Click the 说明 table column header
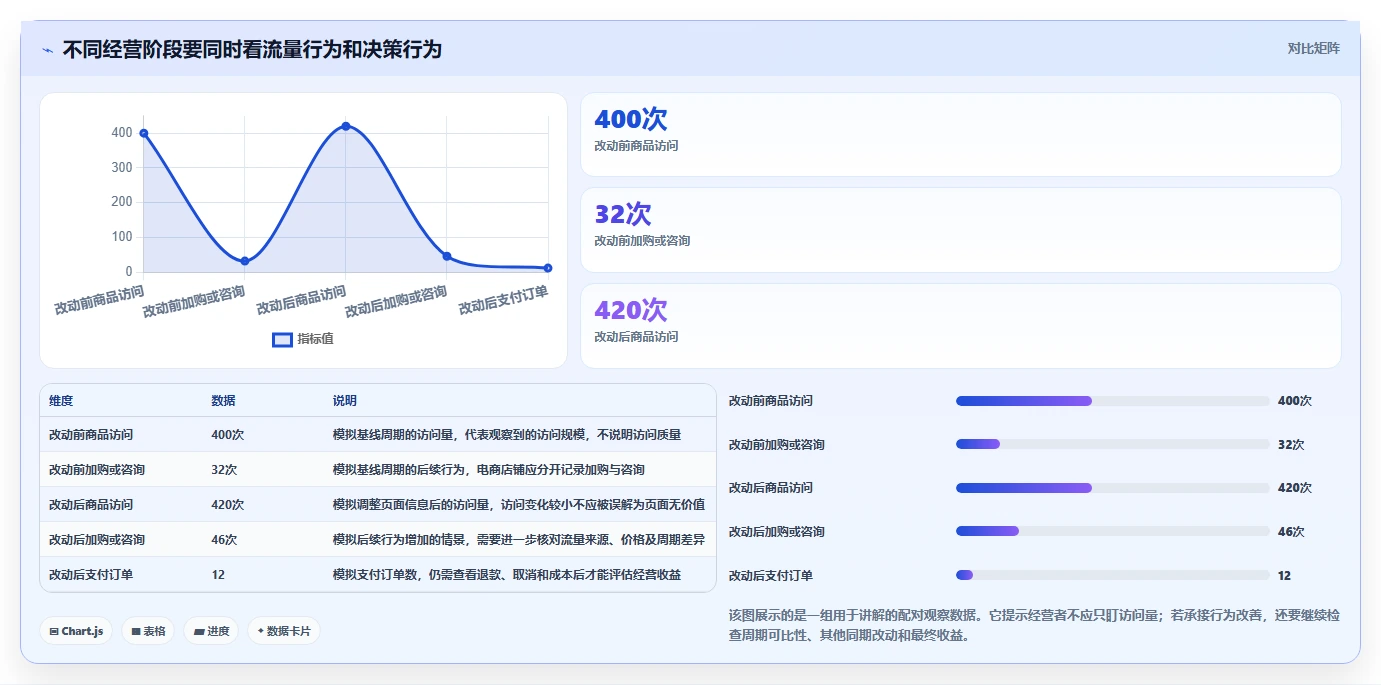This screenshot has width=1381, height=685. pos(345,401)
